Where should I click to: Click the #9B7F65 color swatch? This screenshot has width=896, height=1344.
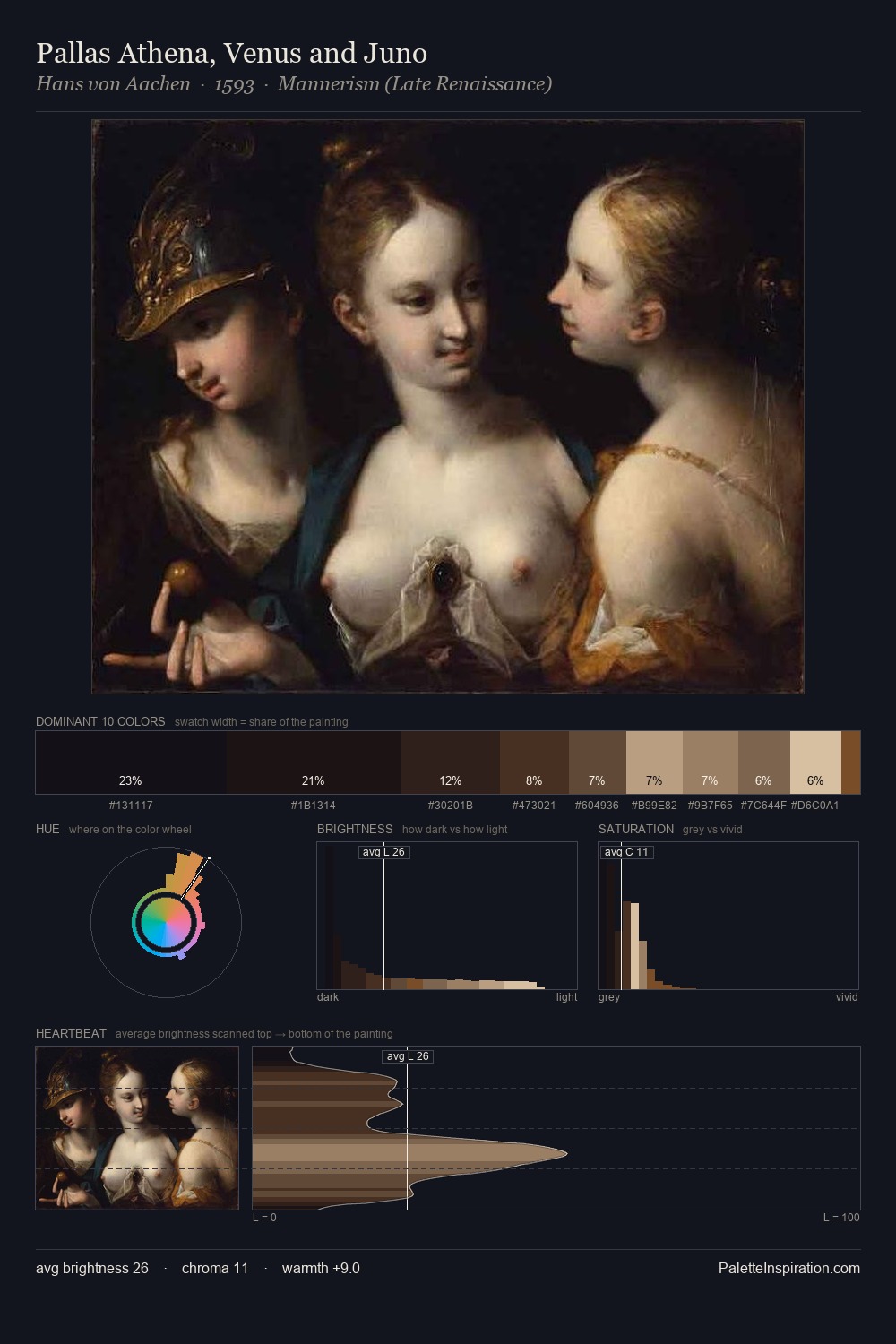coord(711,762)
